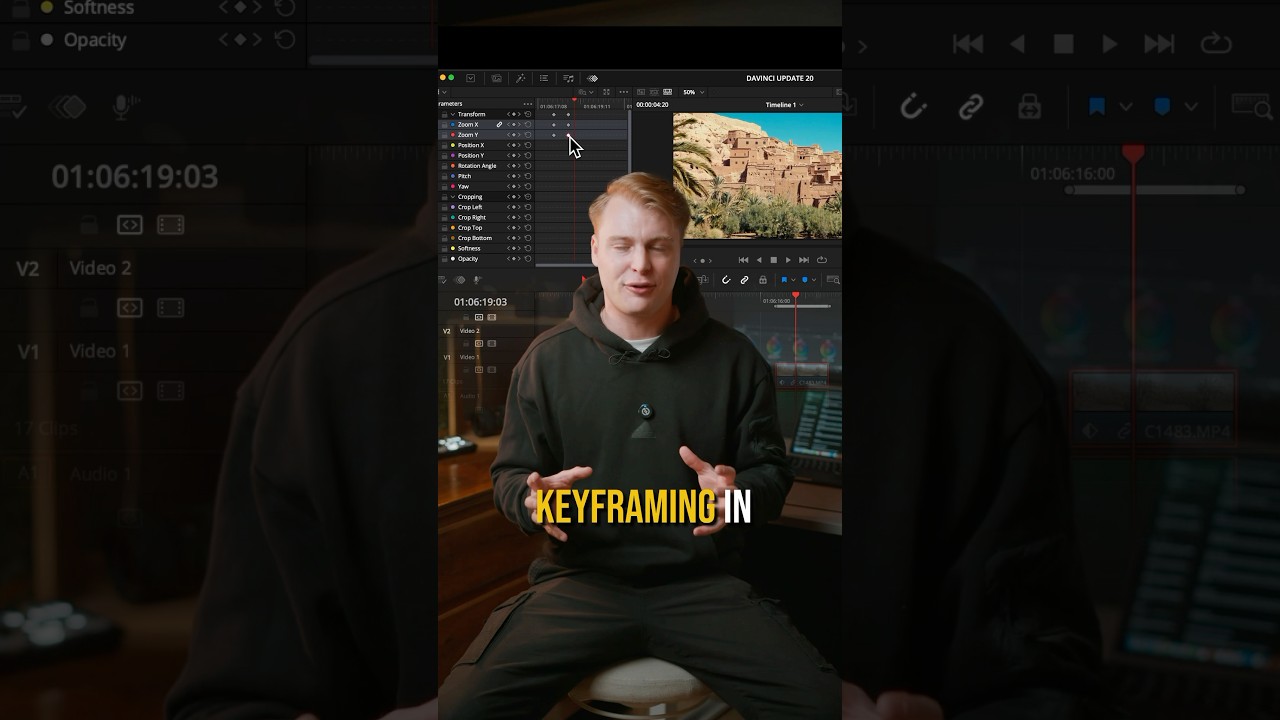This screenshot has width=1280, height=720.
Task: Toggle loop playback in the center viewer transport
Action: click(822, 260)
